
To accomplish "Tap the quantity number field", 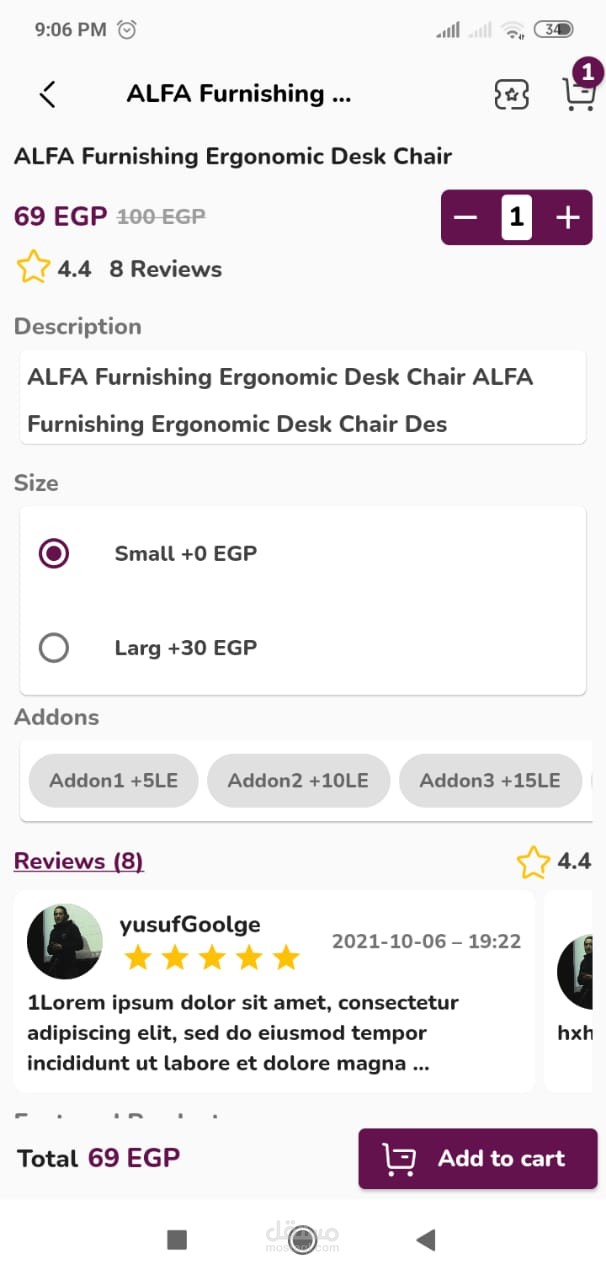I will tap(516, 217).
